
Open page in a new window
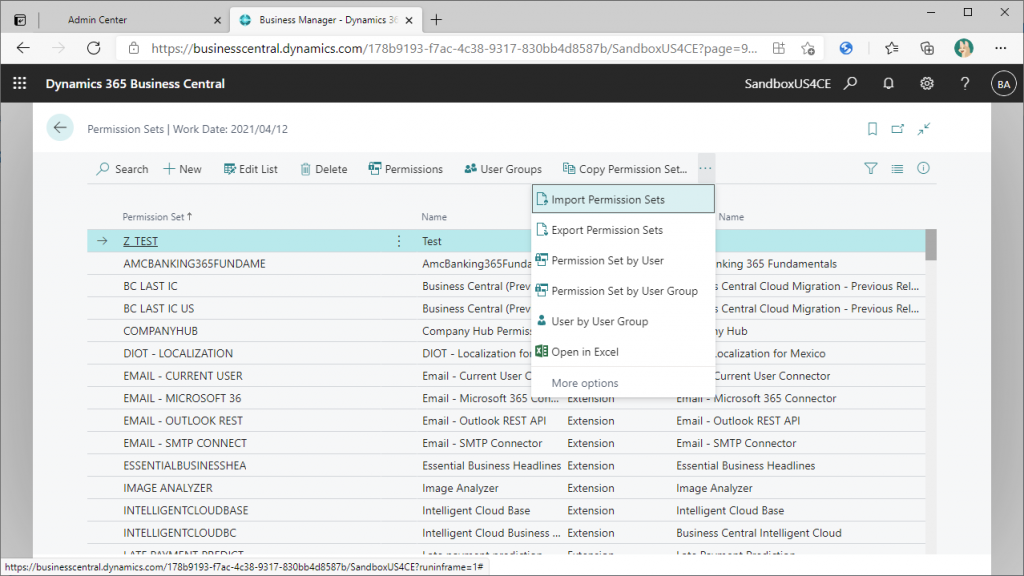pyautogui.click(x=898, y=129)
